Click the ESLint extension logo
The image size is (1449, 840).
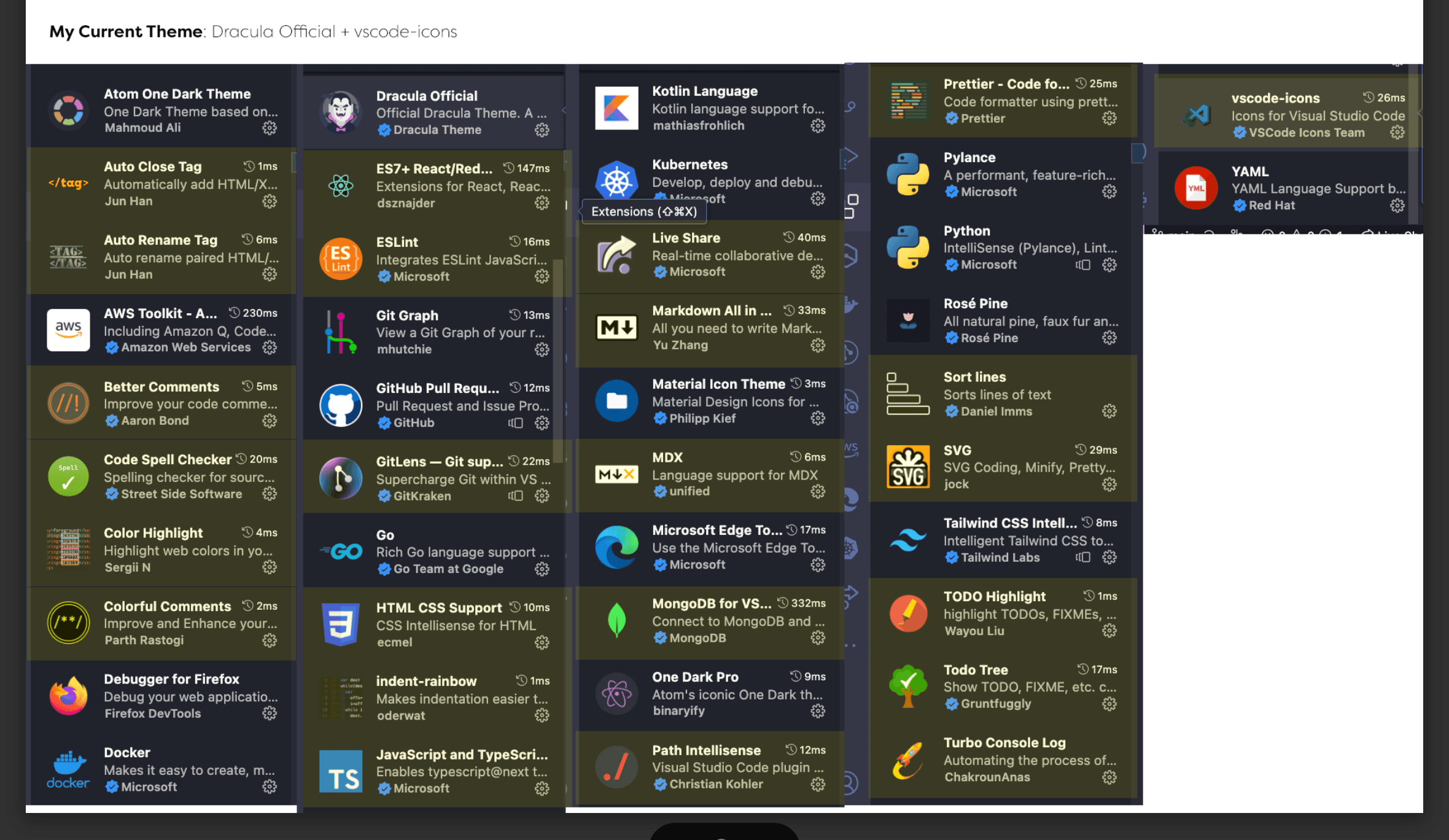click(x=341, y=259)
